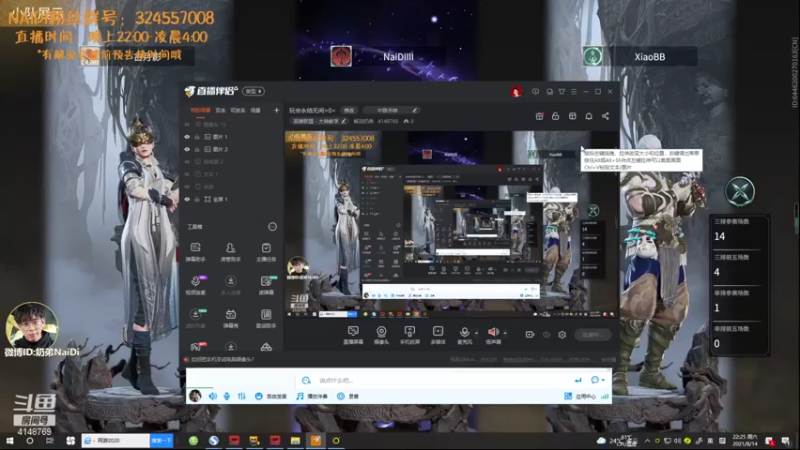
Task: Open the 读弹幕 tool icon
Action: click(x=266, y=285)
